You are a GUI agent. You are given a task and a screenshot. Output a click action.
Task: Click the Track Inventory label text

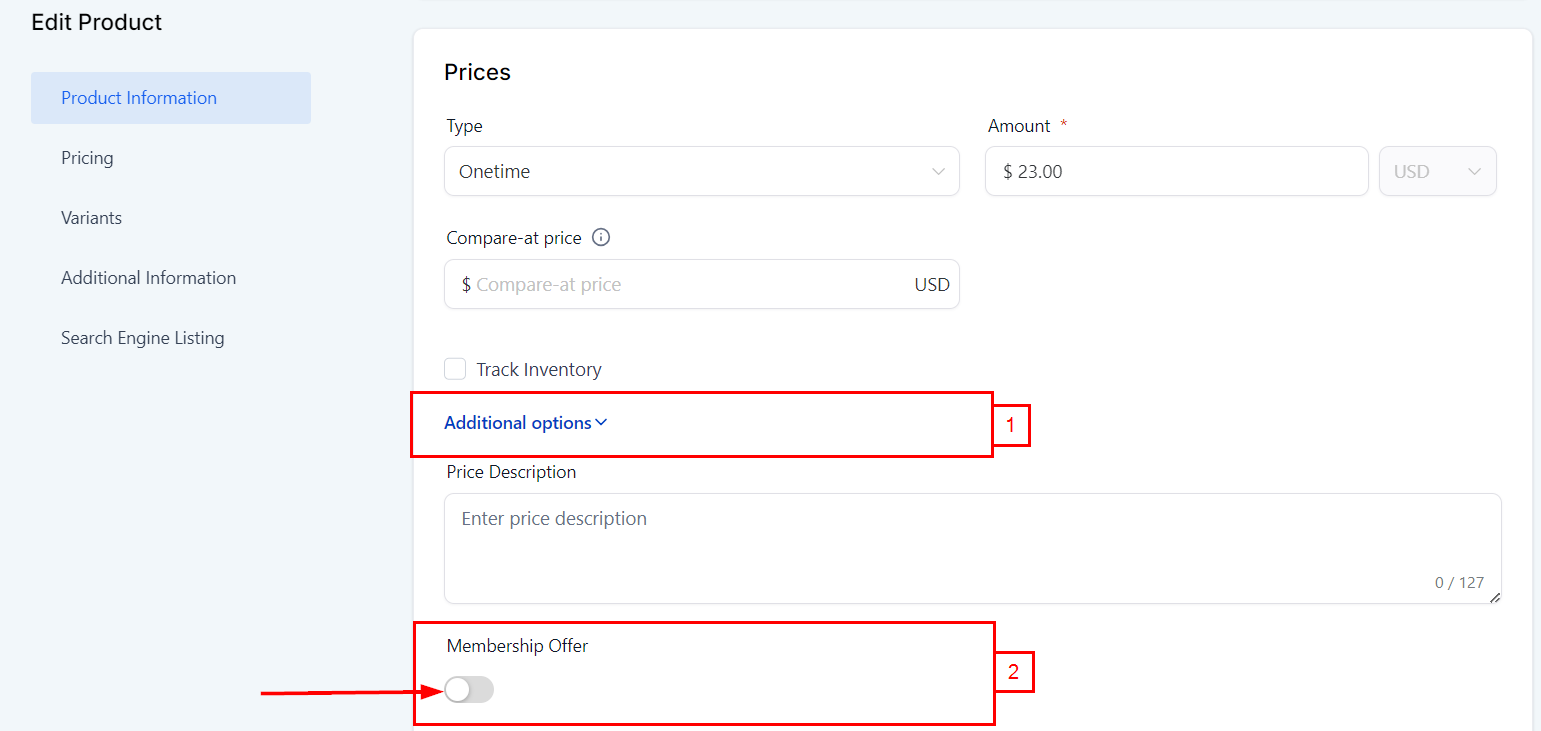[x=539, y=370]
